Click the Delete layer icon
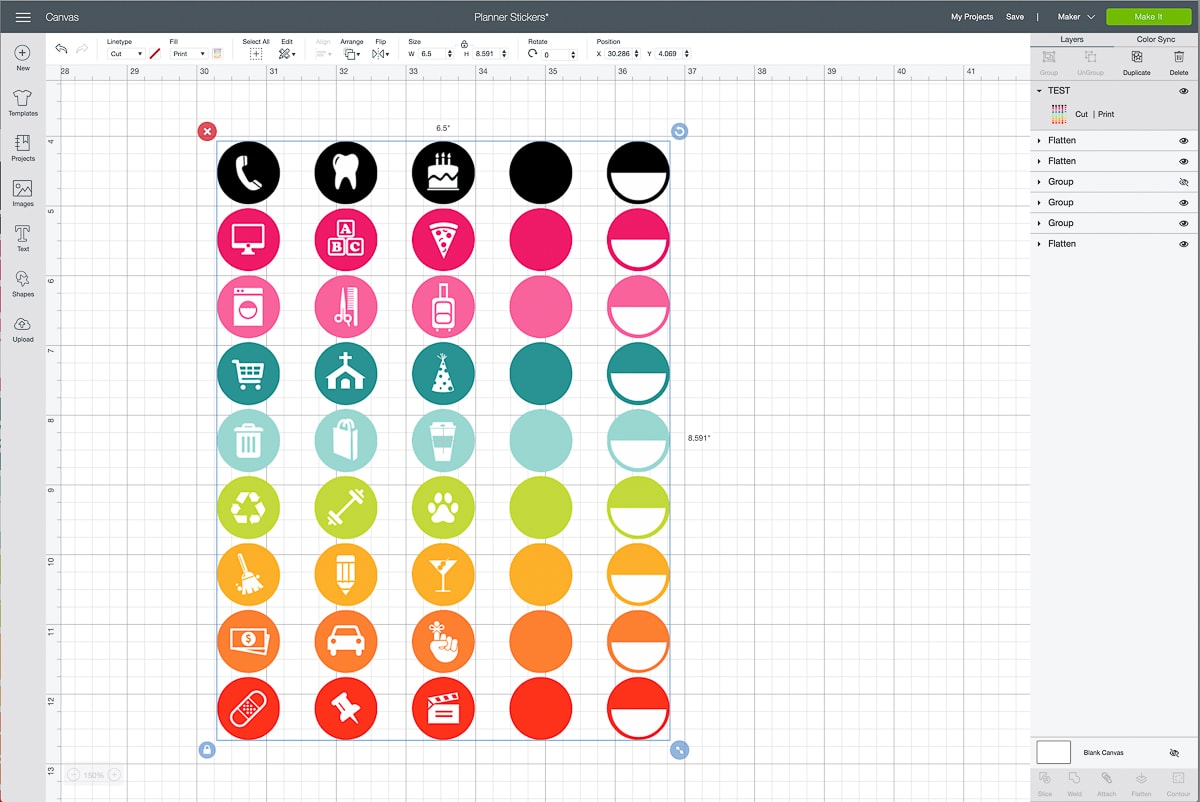Image resolution: width=1200 pixels, height=802 pixels. coord(1179,62)
